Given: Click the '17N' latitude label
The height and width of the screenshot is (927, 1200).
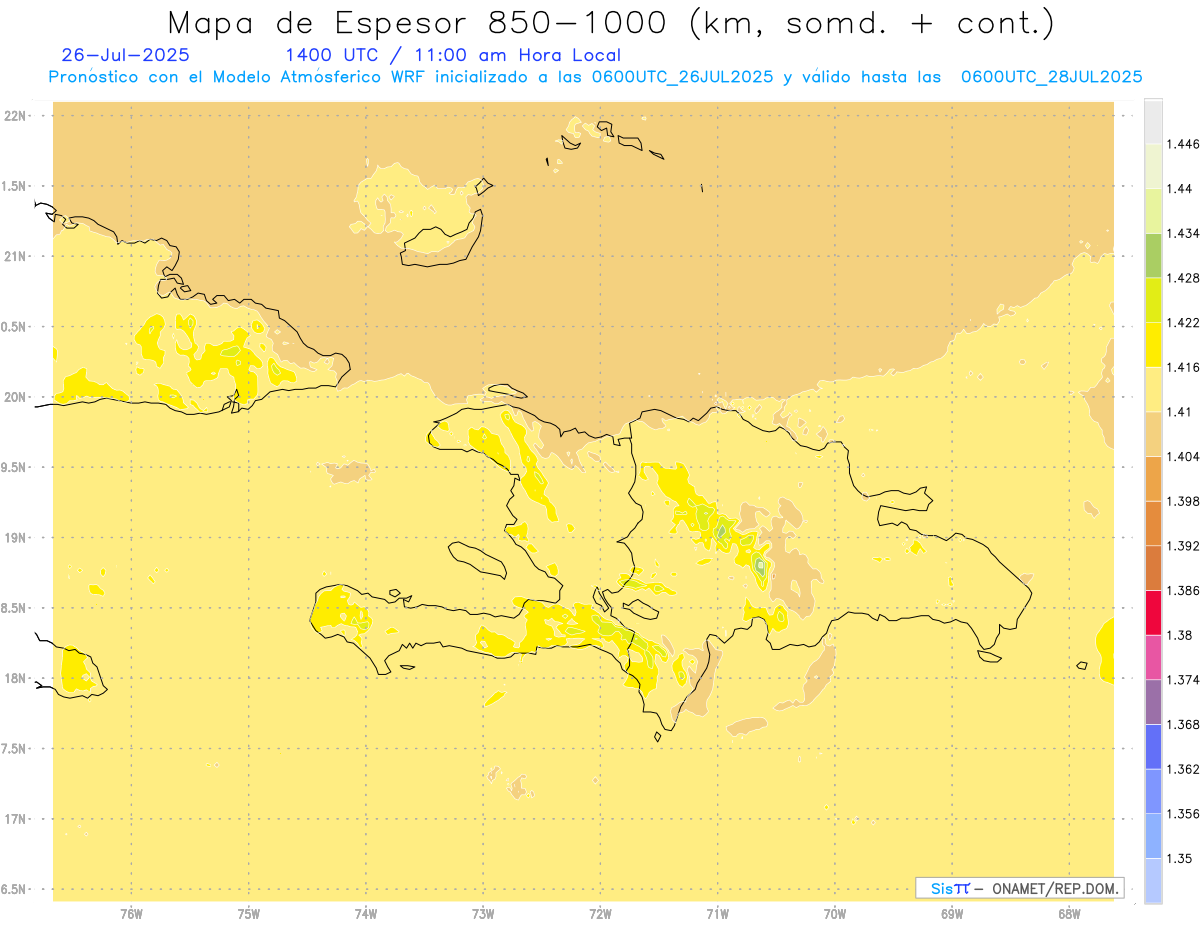Looking at the screenshot, I should click(x=16, y=819).
